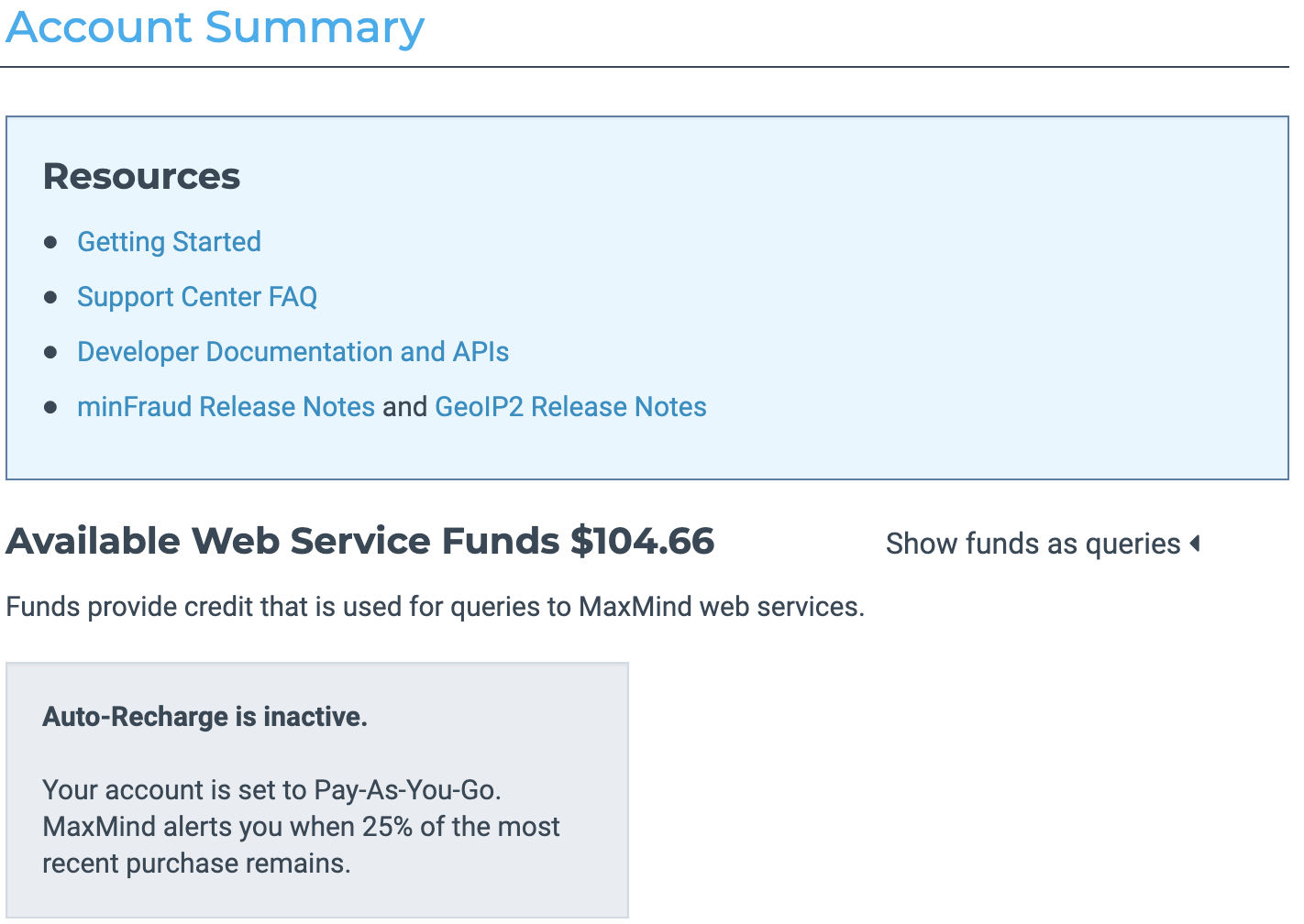The width and height of the screenshot is (1304, 924).
Task: Open Support Center FAQ link
Action: pos(197,297)
